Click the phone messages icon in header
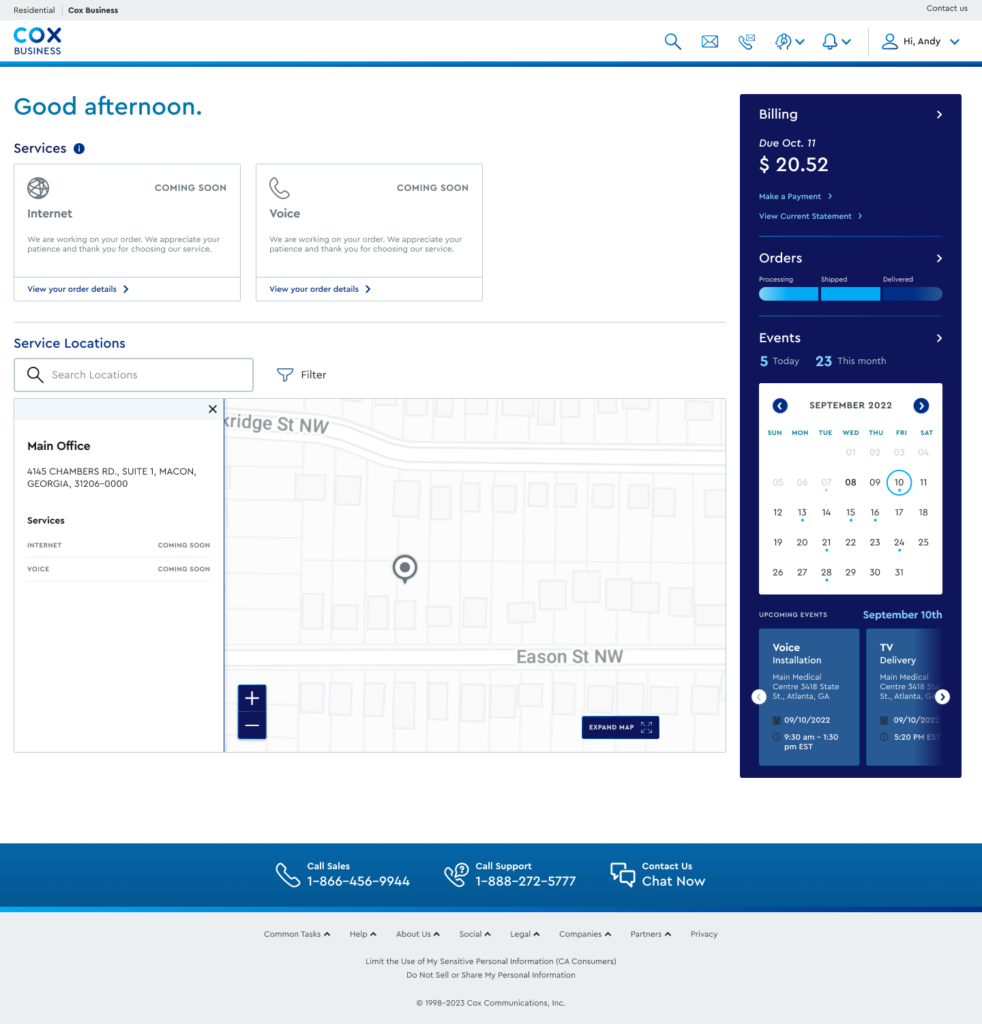 (x=746, y=42)
